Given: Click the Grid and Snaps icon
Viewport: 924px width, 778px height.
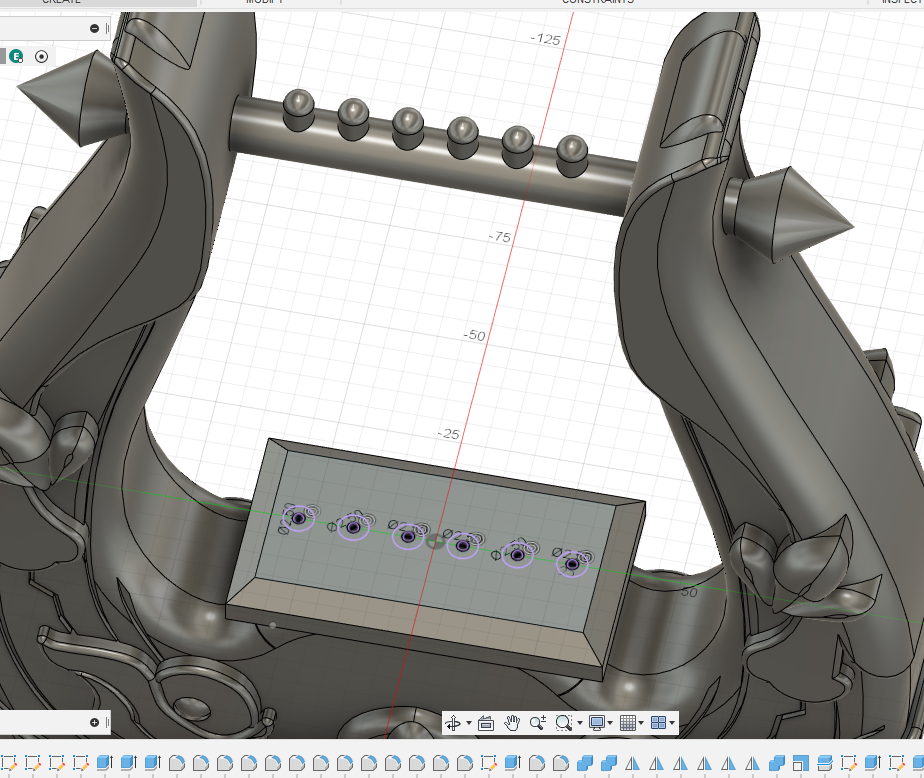Looking at the screenshot, I should [628, 723].
